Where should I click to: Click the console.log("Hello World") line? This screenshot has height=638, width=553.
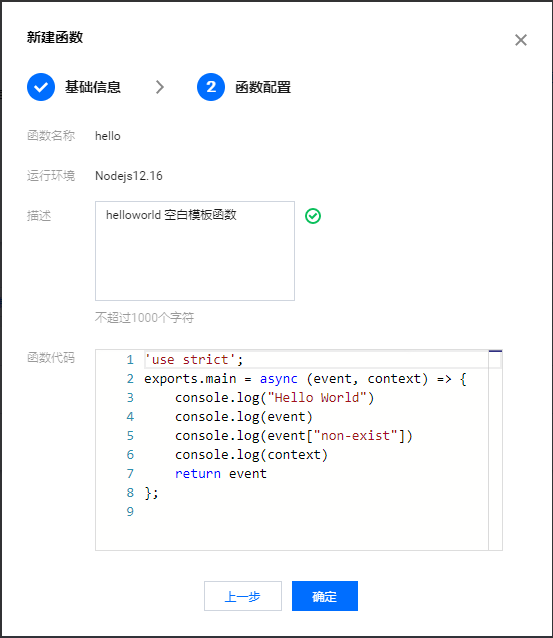click(x=274, y=398)
